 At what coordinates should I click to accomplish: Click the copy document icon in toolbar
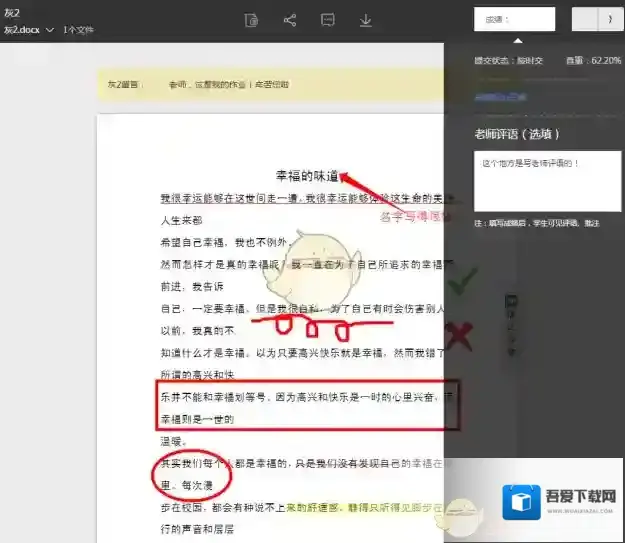click(x=251, y=20)
